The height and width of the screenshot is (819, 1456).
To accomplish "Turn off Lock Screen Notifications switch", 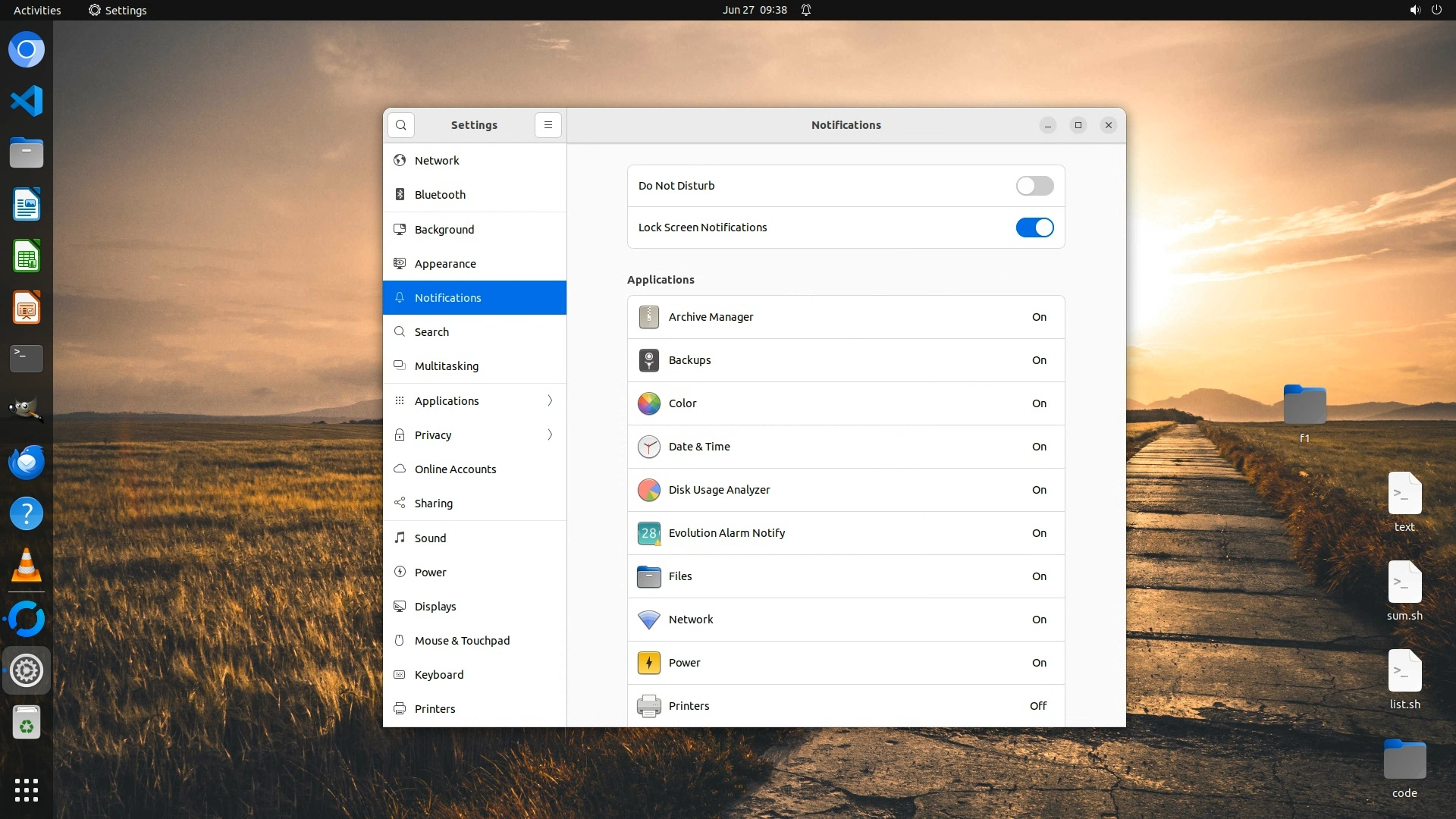I will coord(1034,227).
